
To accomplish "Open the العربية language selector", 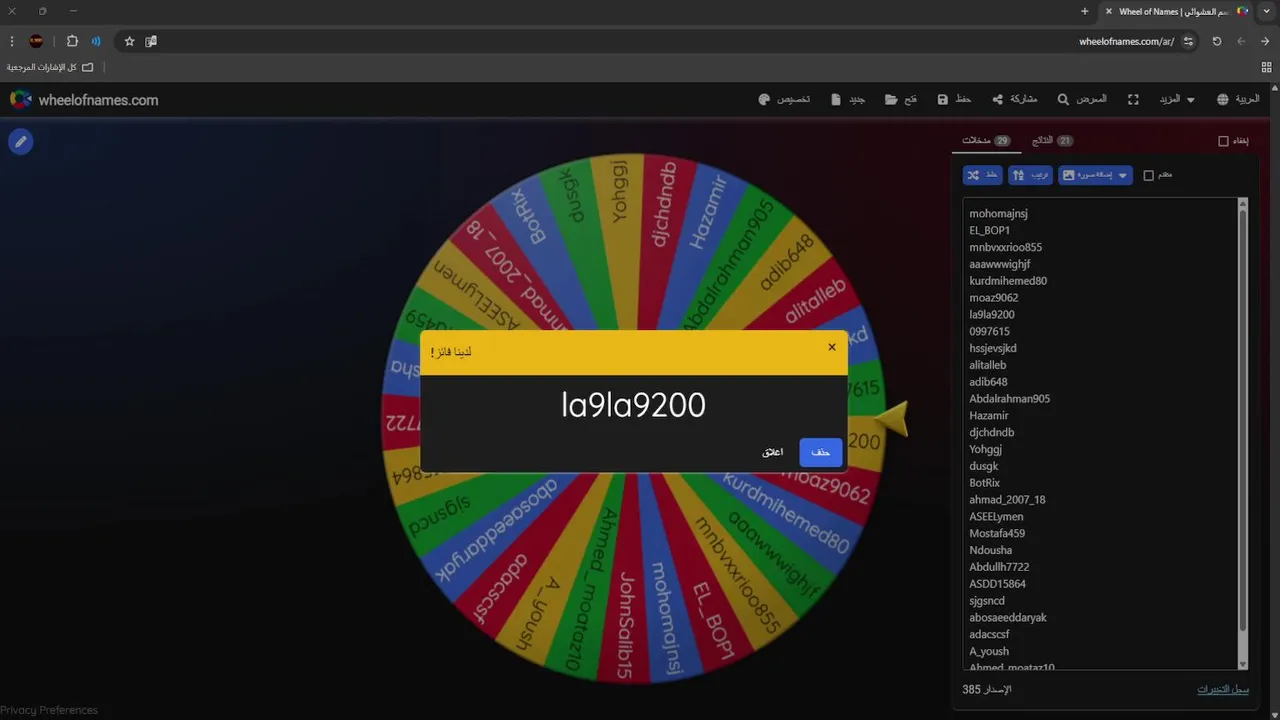I will point(1238,100).
